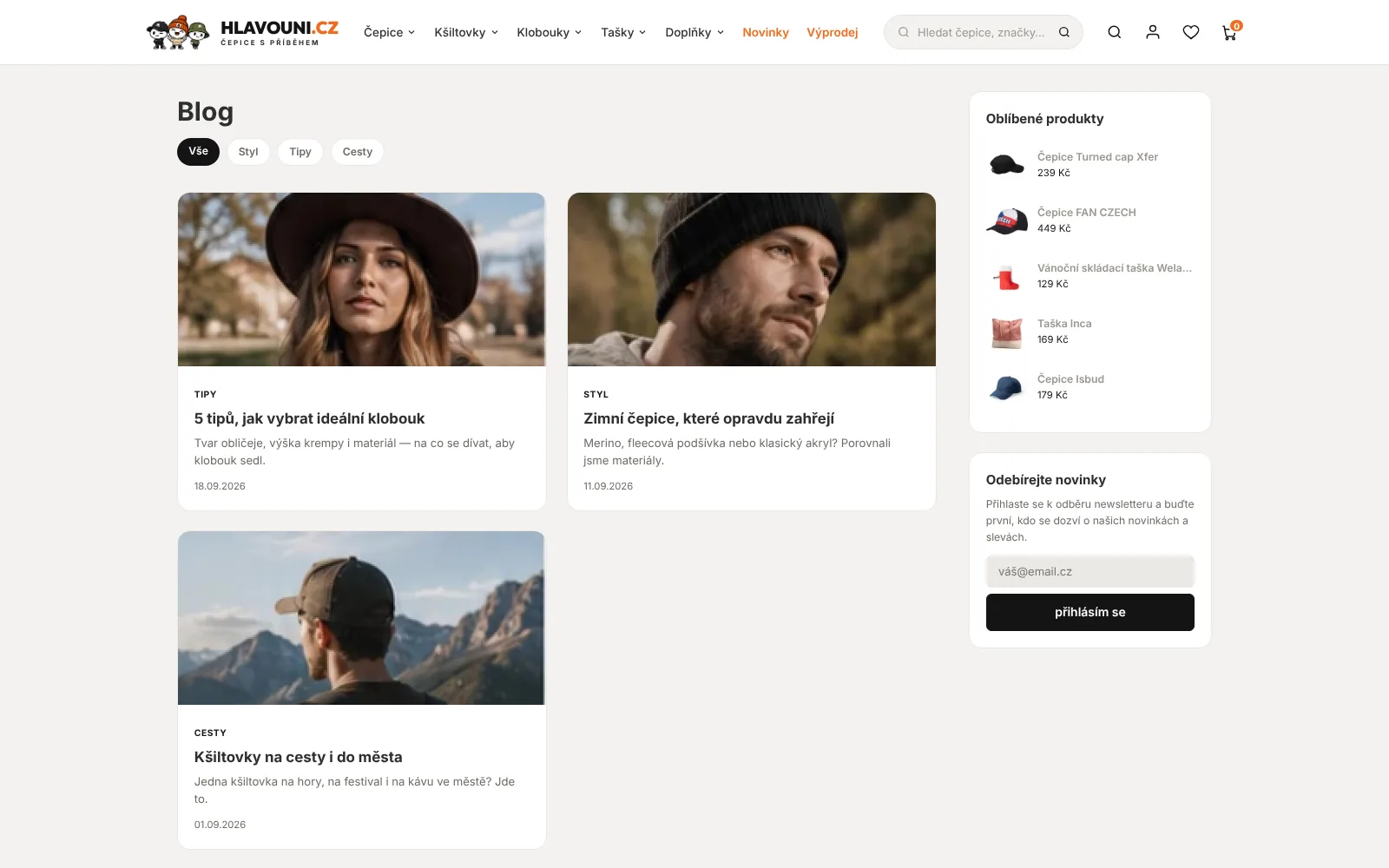Expand the Tašky dropdown menu
1389x868 pixels.
point(623,32)
